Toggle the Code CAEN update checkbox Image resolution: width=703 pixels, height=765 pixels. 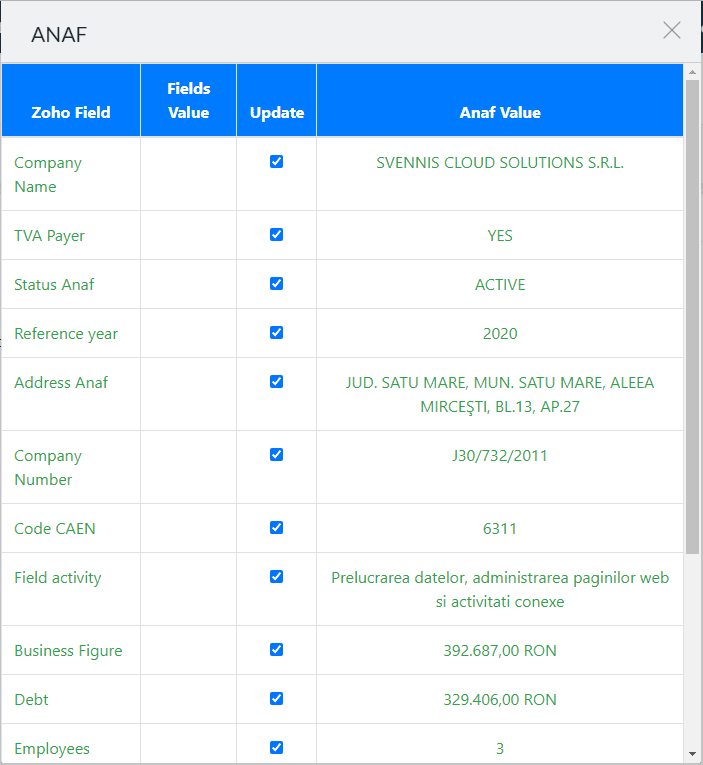[x=277, y=528]
